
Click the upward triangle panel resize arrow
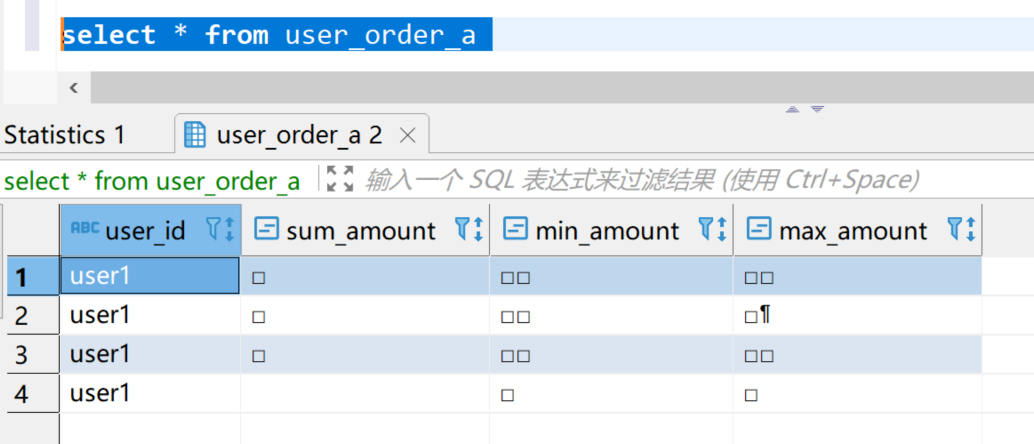[794, 108]
